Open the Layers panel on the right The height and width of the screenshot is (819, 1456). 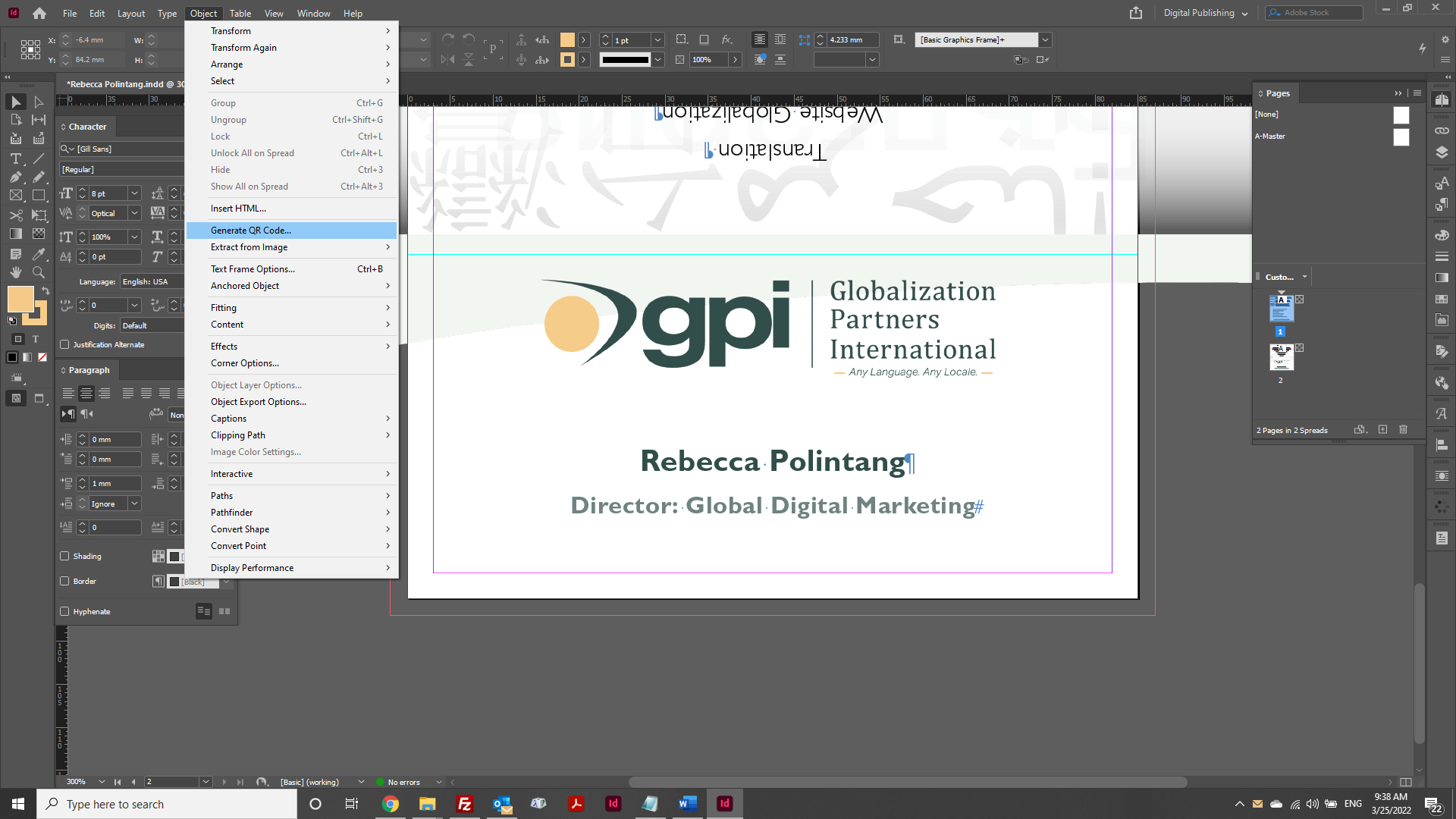[1442, 152]
